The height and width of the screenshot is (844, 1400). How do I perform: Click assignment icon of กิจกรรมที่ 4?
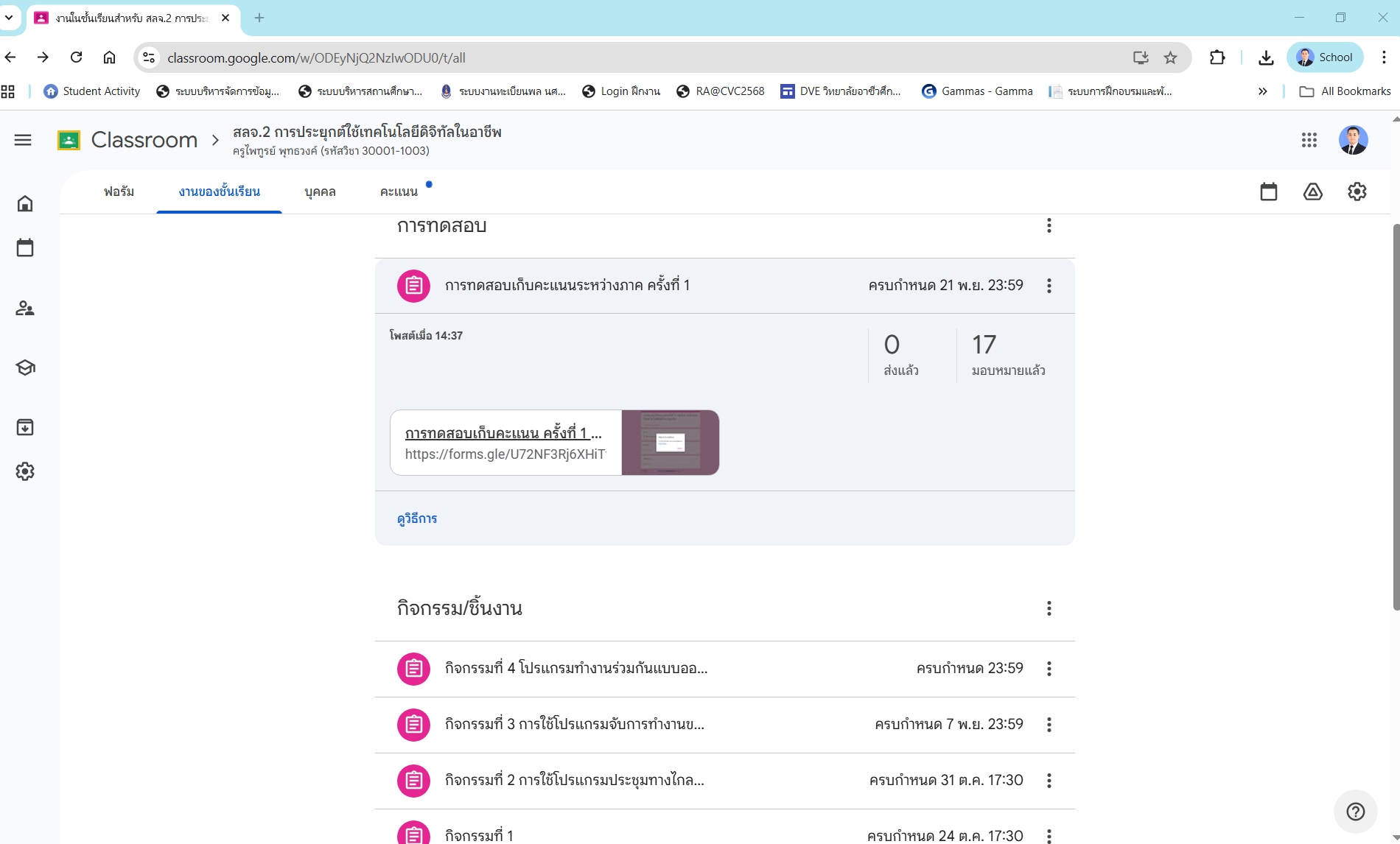click(x=413, y=669)
